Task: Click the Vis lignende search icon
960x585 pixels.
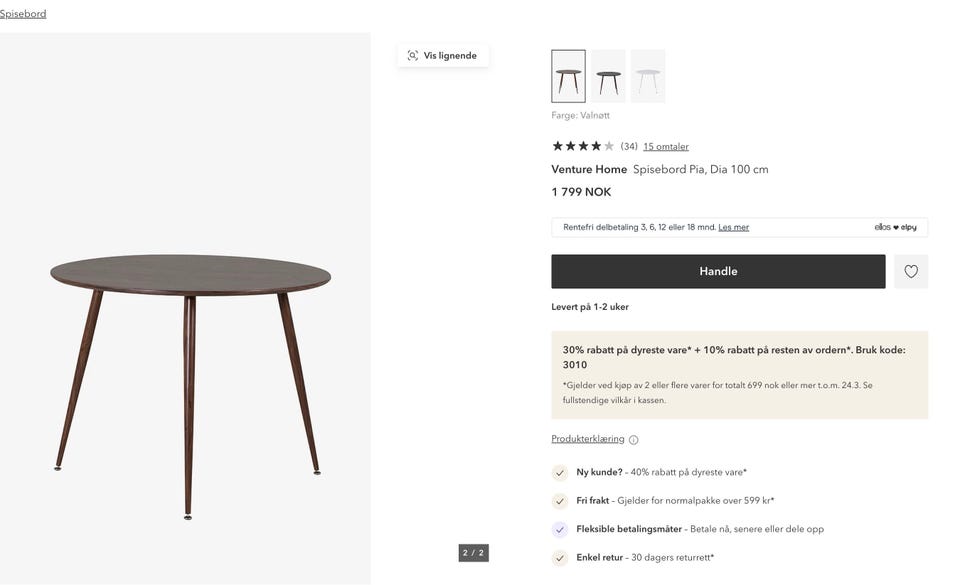Action: (x=413, y=56)
